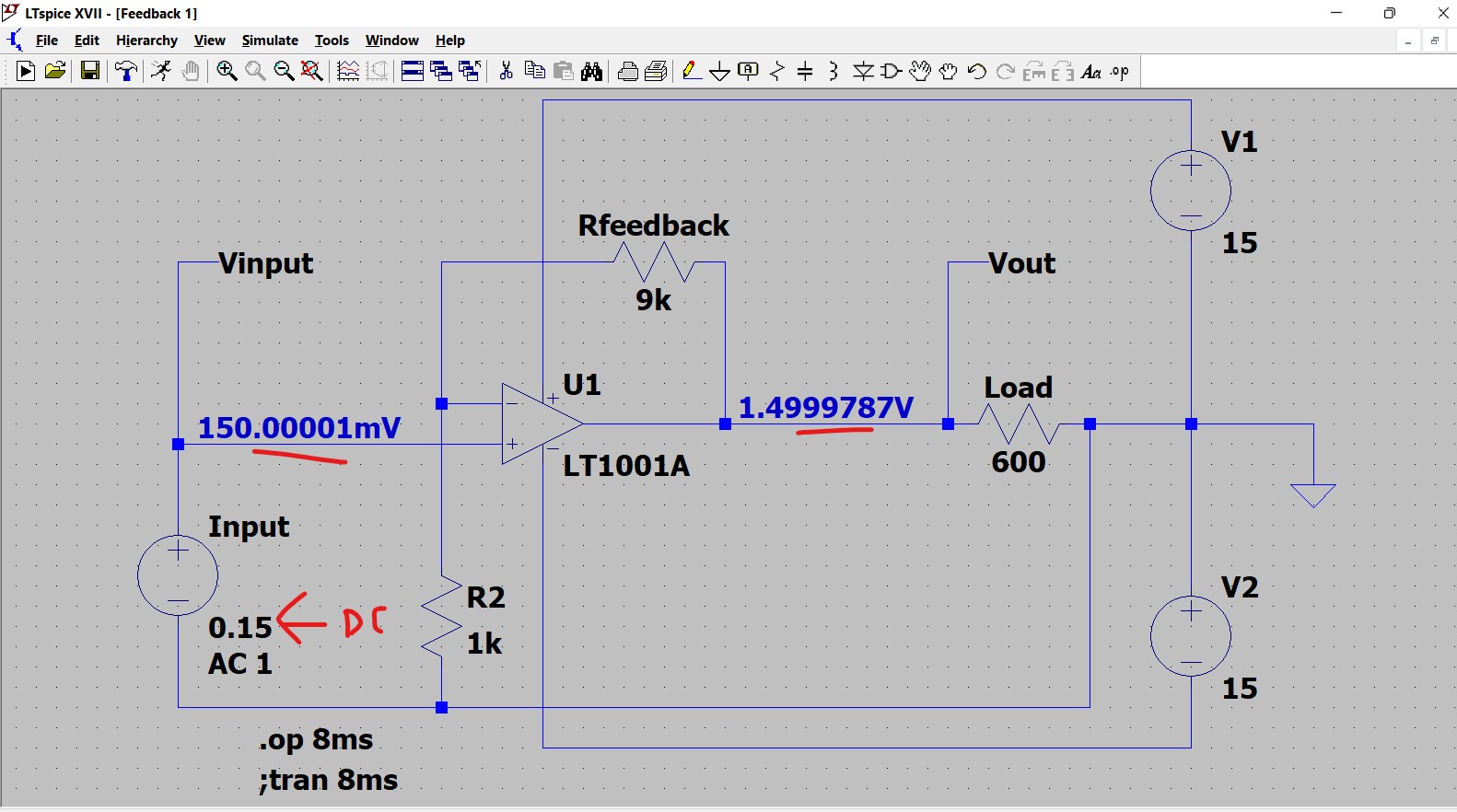Open the File menu

click(x=47, y=41)
